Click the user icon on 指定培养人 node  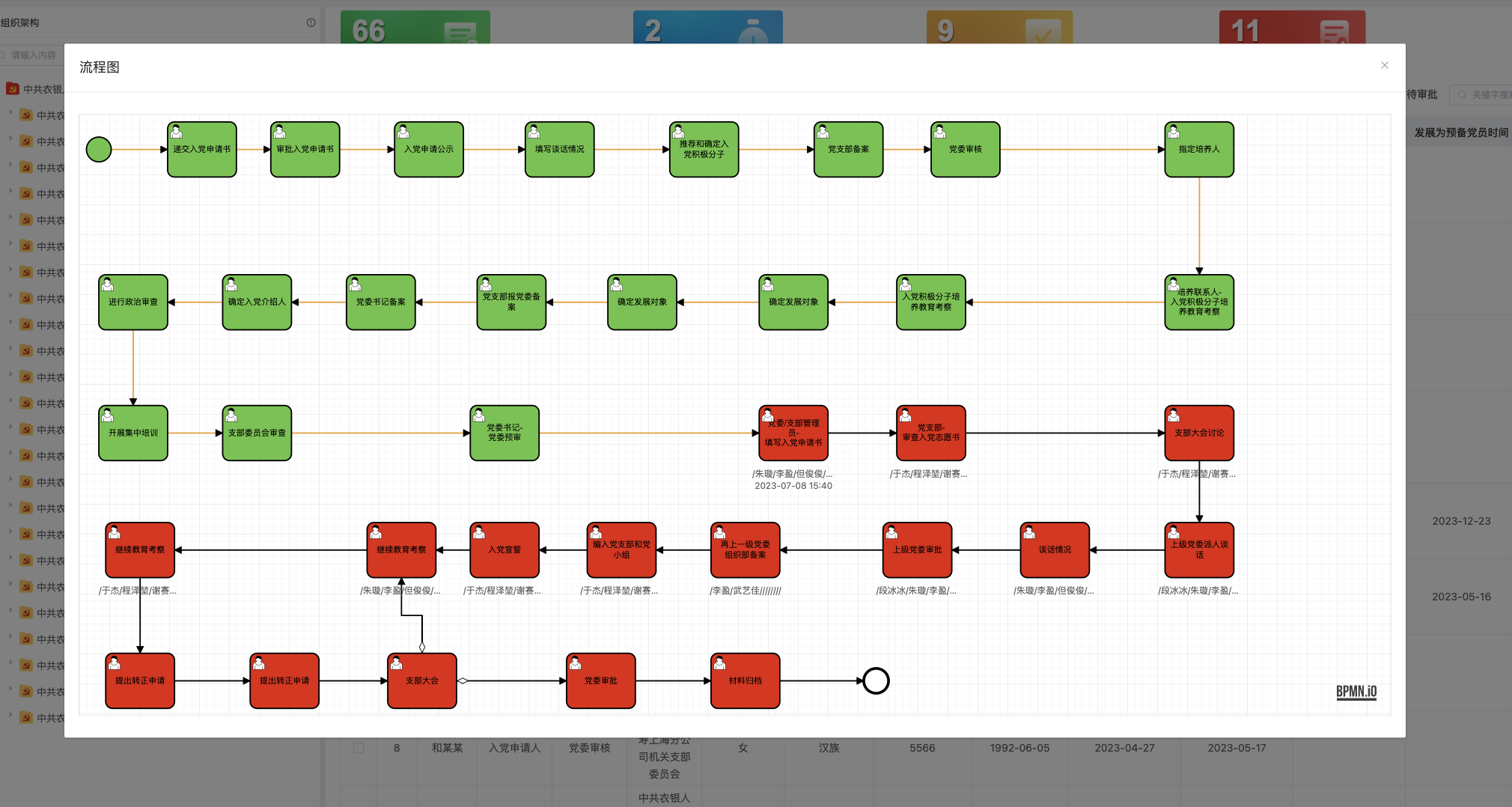pyautogui.click(x=1174, y=132)
